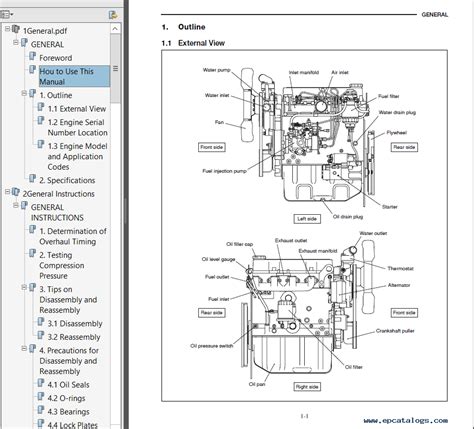Click the 'Oil level gauge' label
This screenshot has width=474, height=429.
coord(218,259)
